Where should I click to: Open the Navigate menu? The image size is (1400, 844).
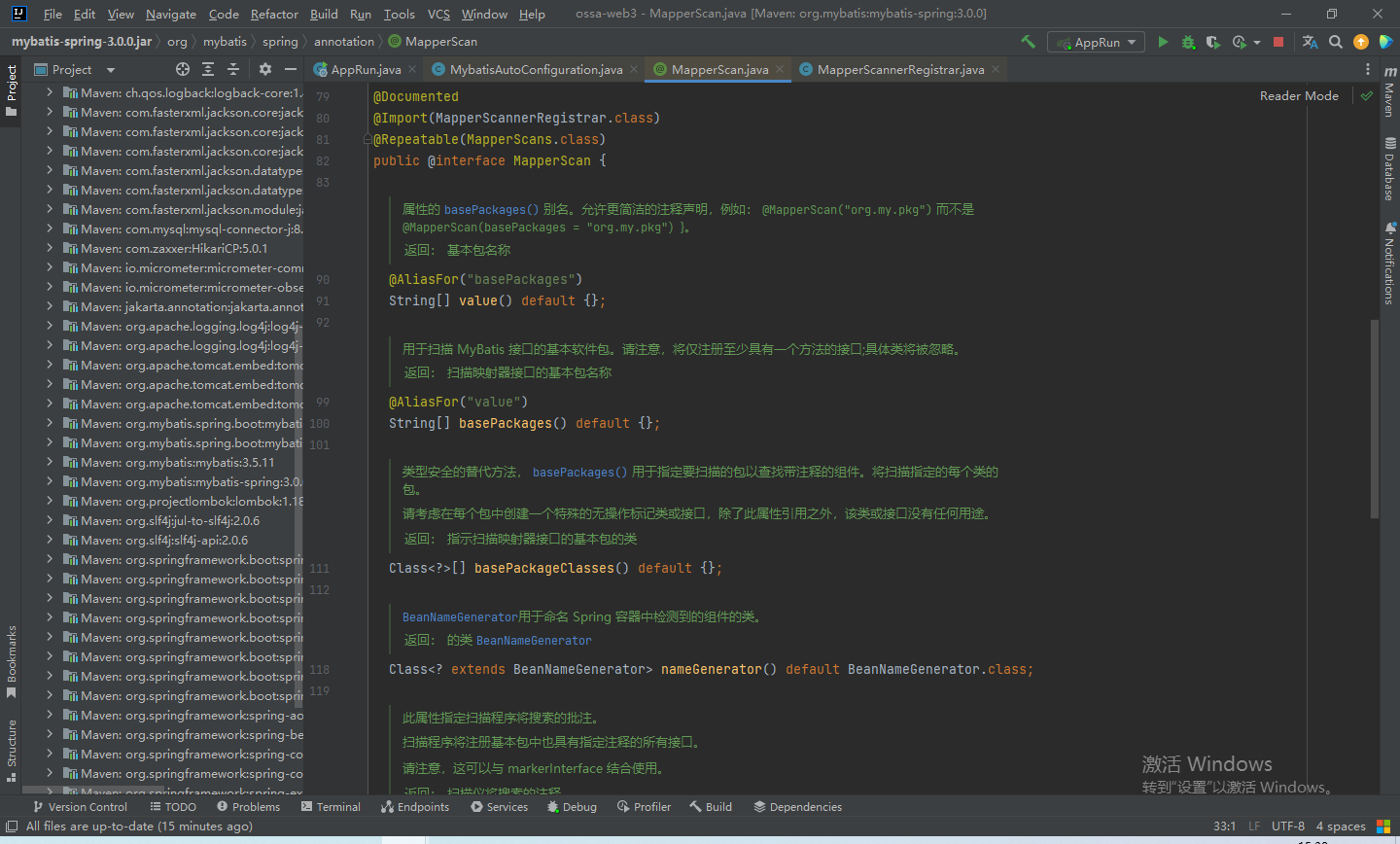click(x=171, y=14)
